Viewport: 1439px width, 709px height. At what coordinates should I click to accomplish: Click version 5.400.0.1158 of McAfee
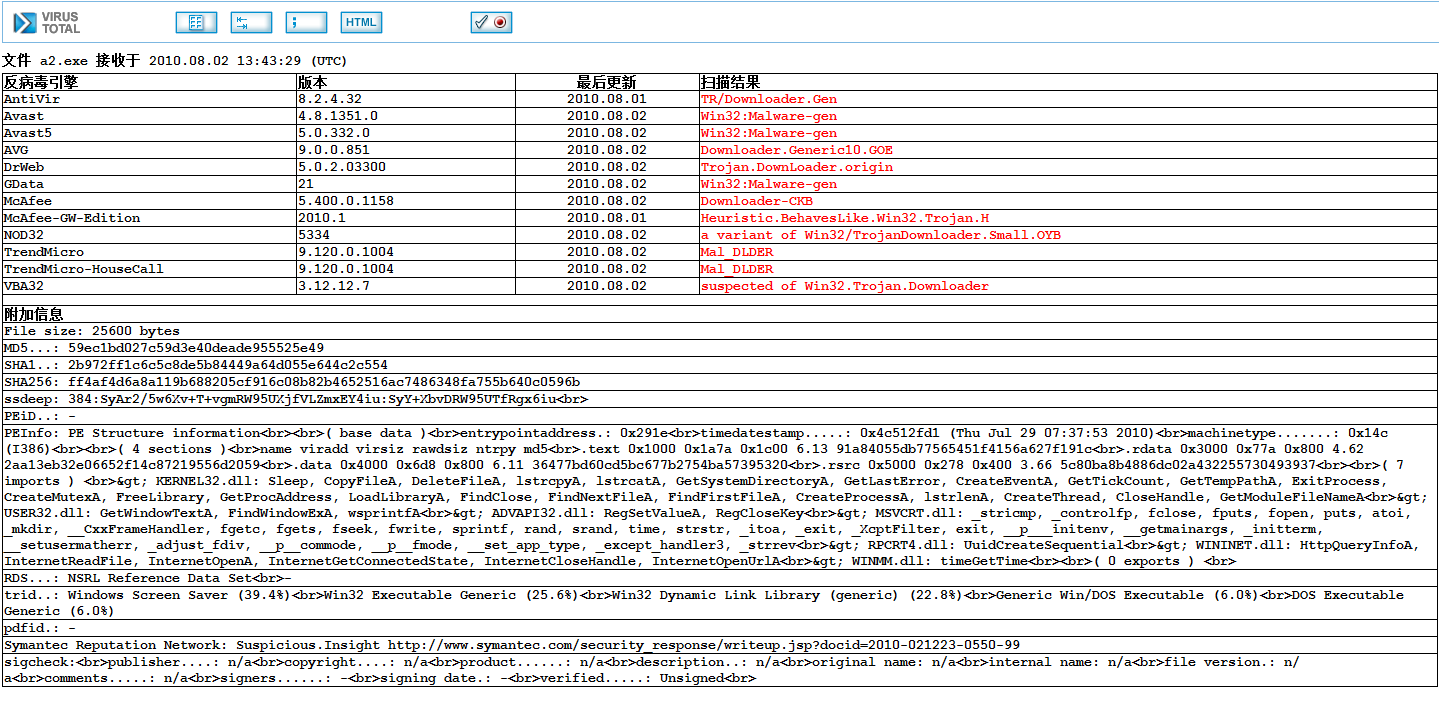click(x=346, y=201)
